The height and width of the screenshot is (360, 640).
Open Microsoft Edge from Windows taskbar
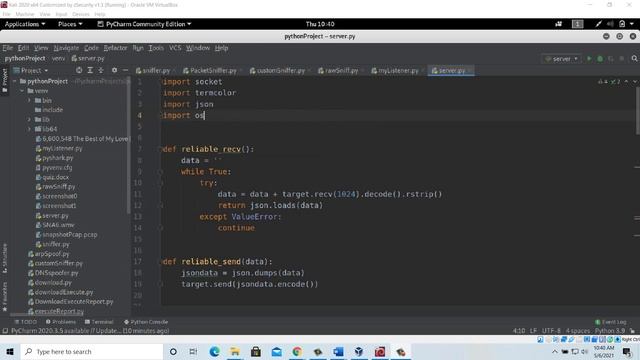[214, 351]
